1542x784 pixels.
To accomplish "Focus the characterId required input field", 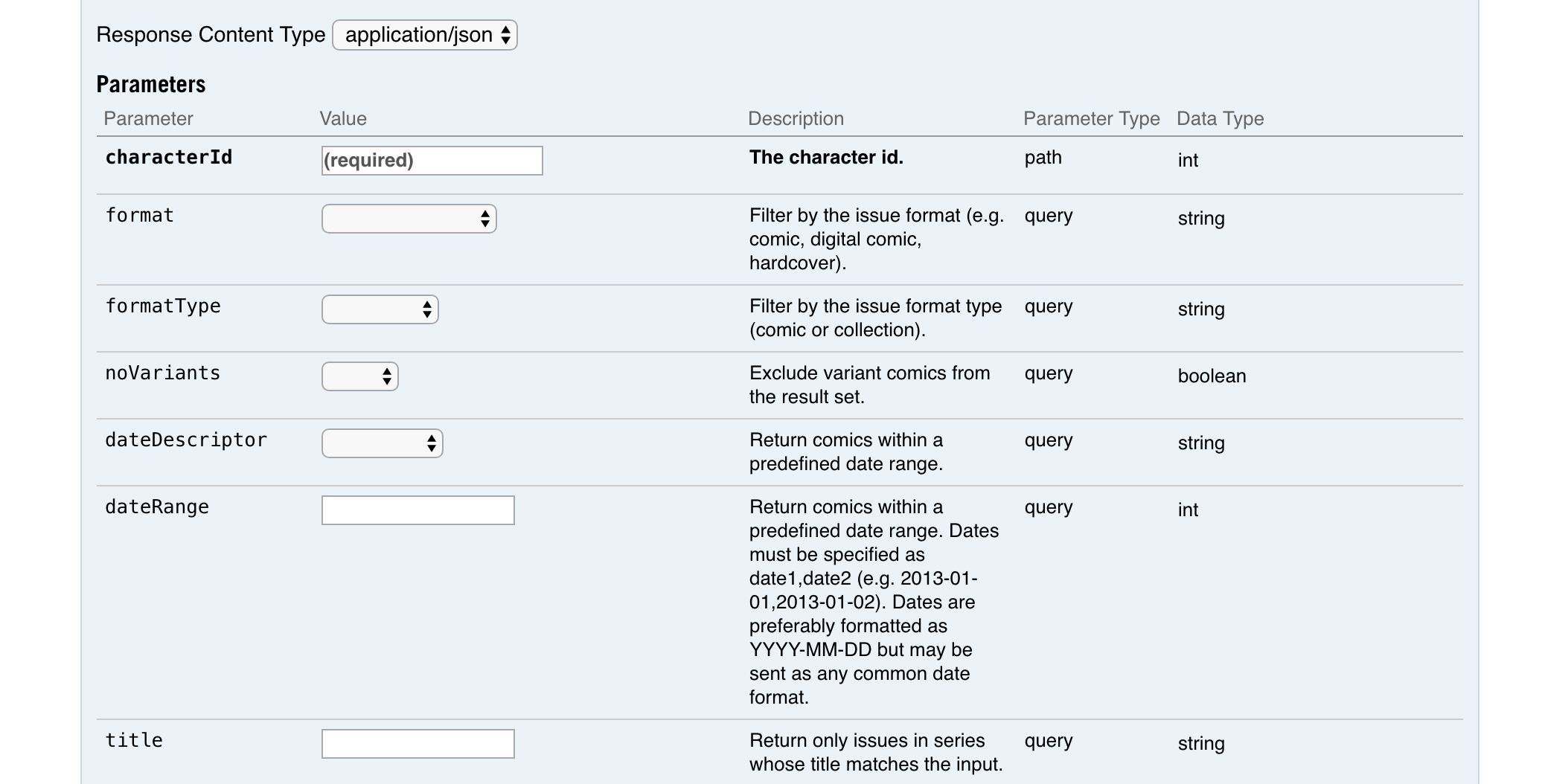I will click(432, 161).
